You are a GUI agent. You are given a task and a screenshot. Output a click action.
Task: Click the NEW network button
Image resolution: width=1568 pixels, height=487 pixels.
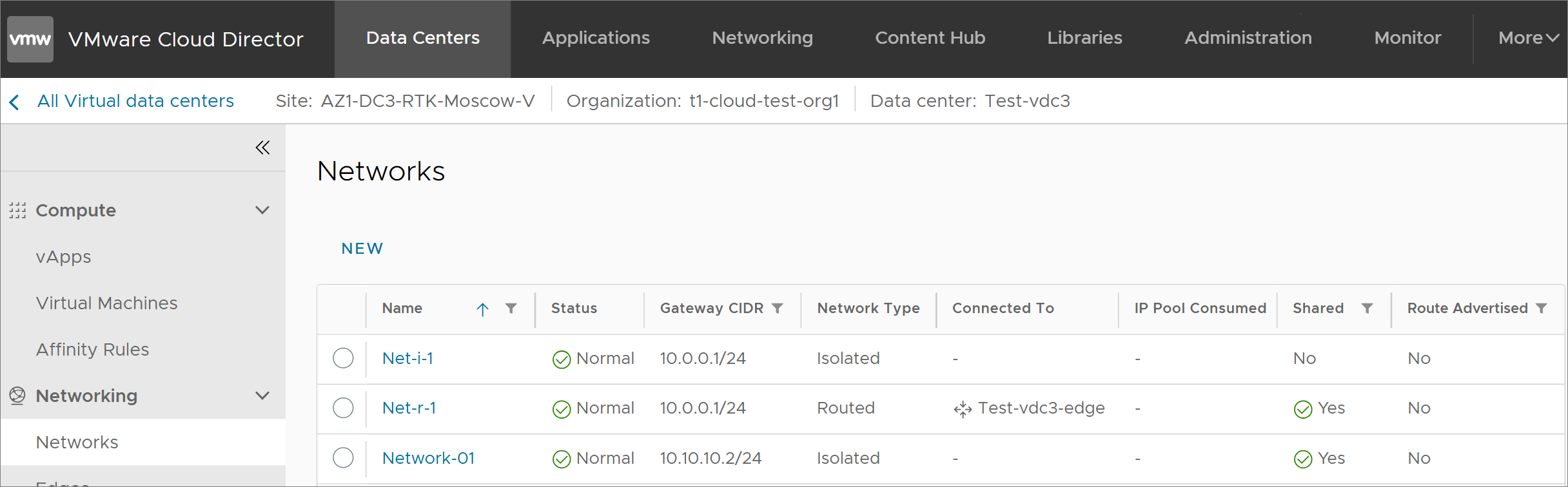point(362,249)
